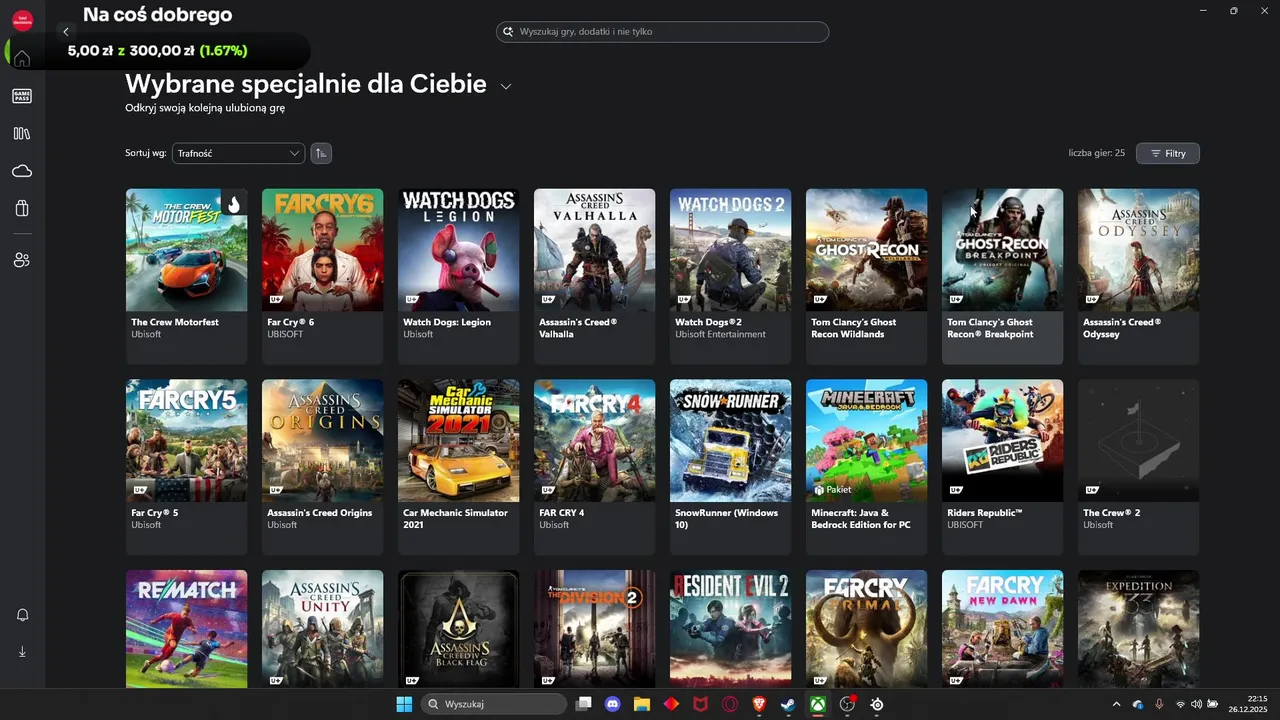1280x720 pixels.
Task: Open the Filtry filter panel
Action: 1167,153
